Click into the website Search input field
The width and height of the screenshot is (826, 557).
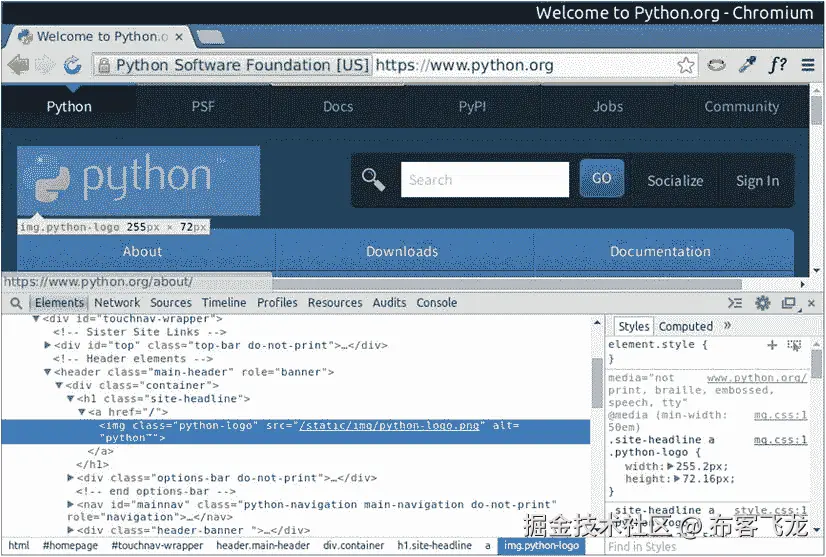[x=485, y=180]
